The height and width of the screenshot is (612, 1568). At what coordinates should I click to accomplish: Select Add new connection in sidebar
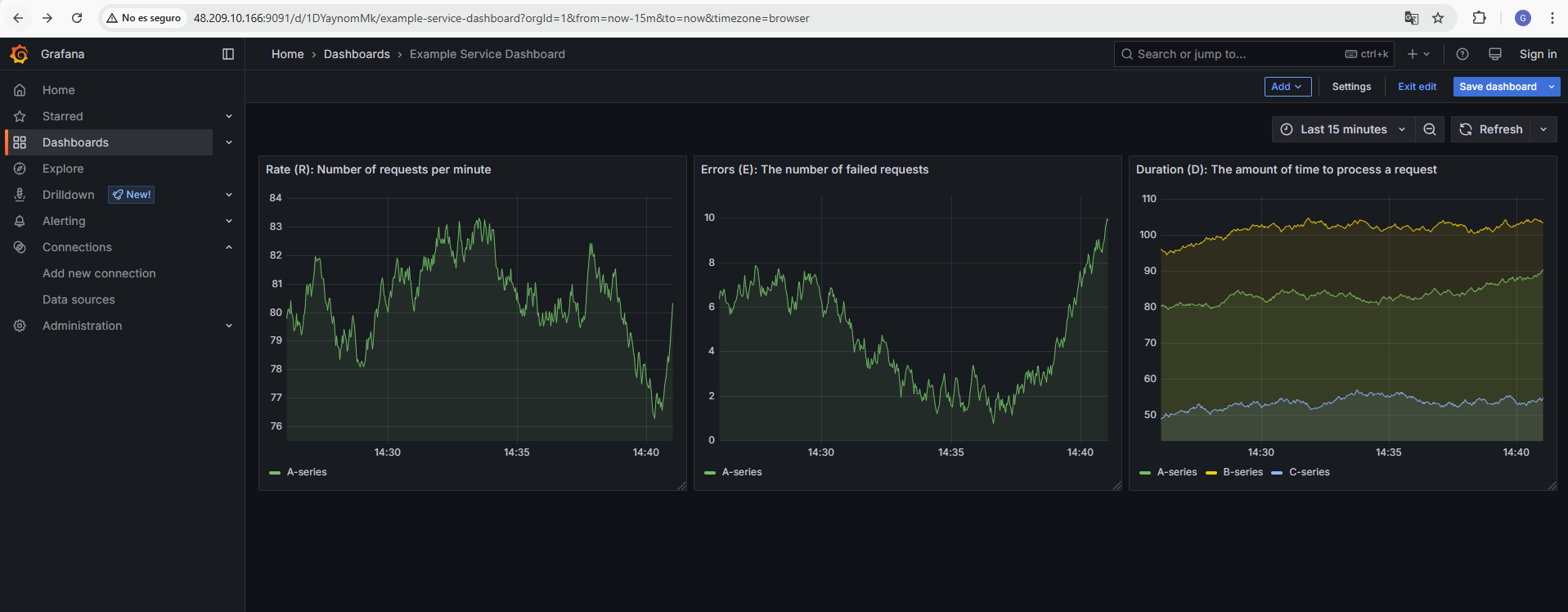pyautogui.click(x=99, y=273)
